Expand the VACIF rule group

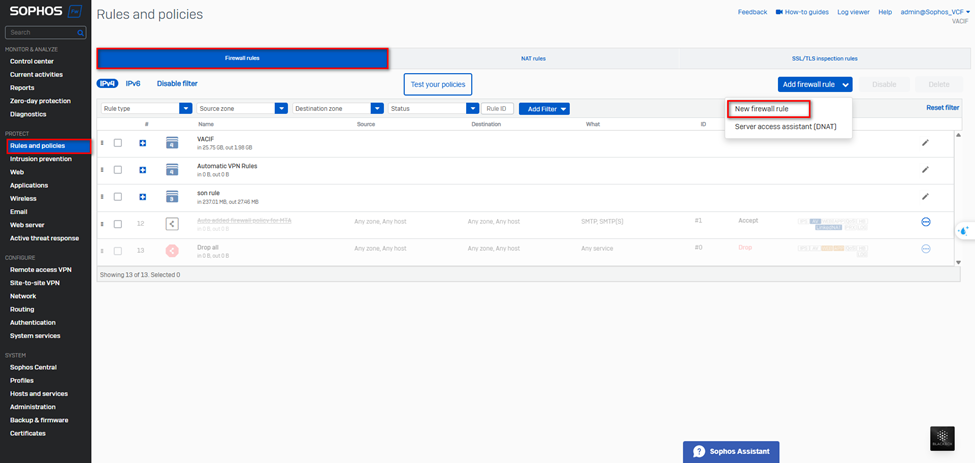(x=143, y=143)
